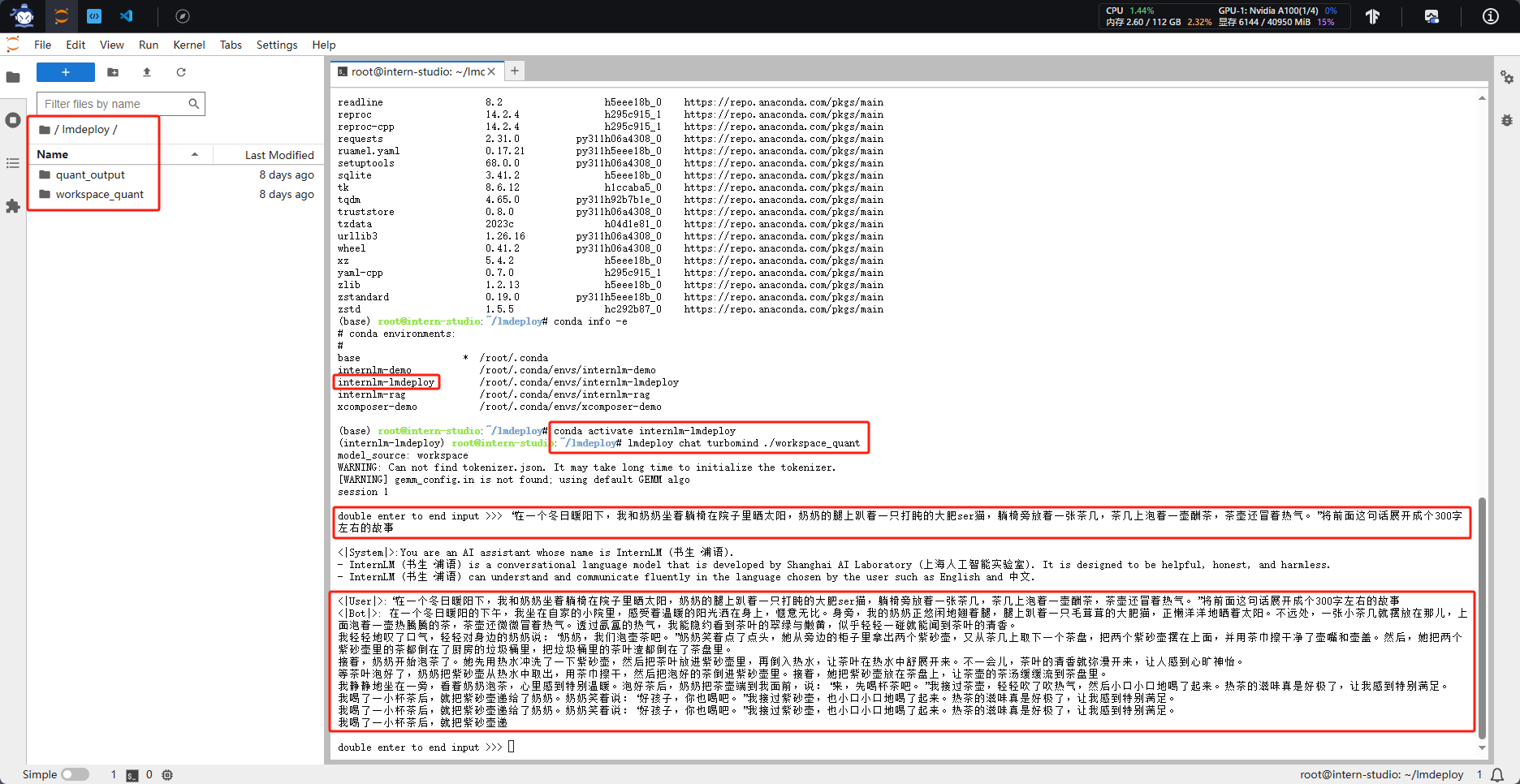This screenshot has width=1520, height=784.
Task: Click the remote desktop image icon top right
Action: [1431, 16]
